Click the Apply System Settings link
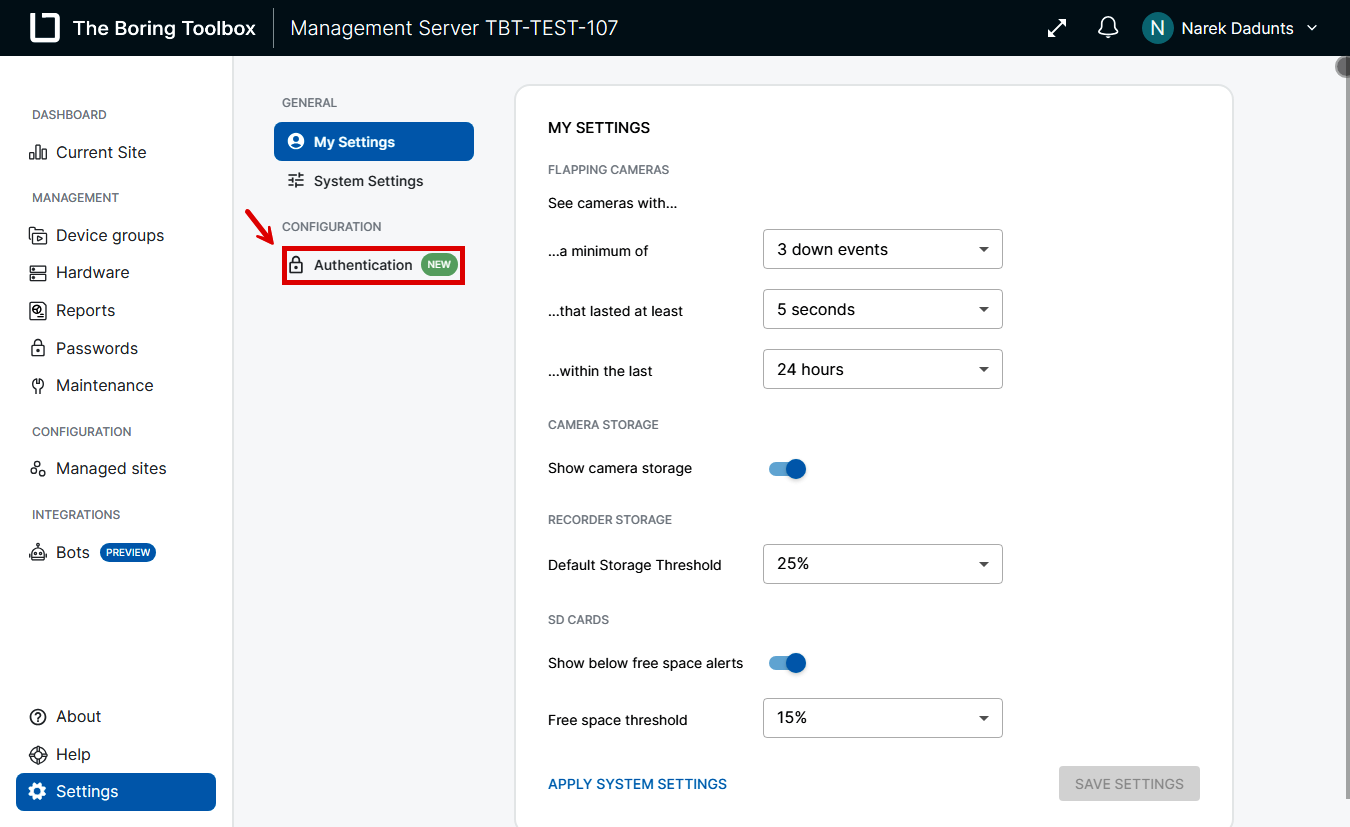Screen dimensions: 1350x827 point(637,784)
